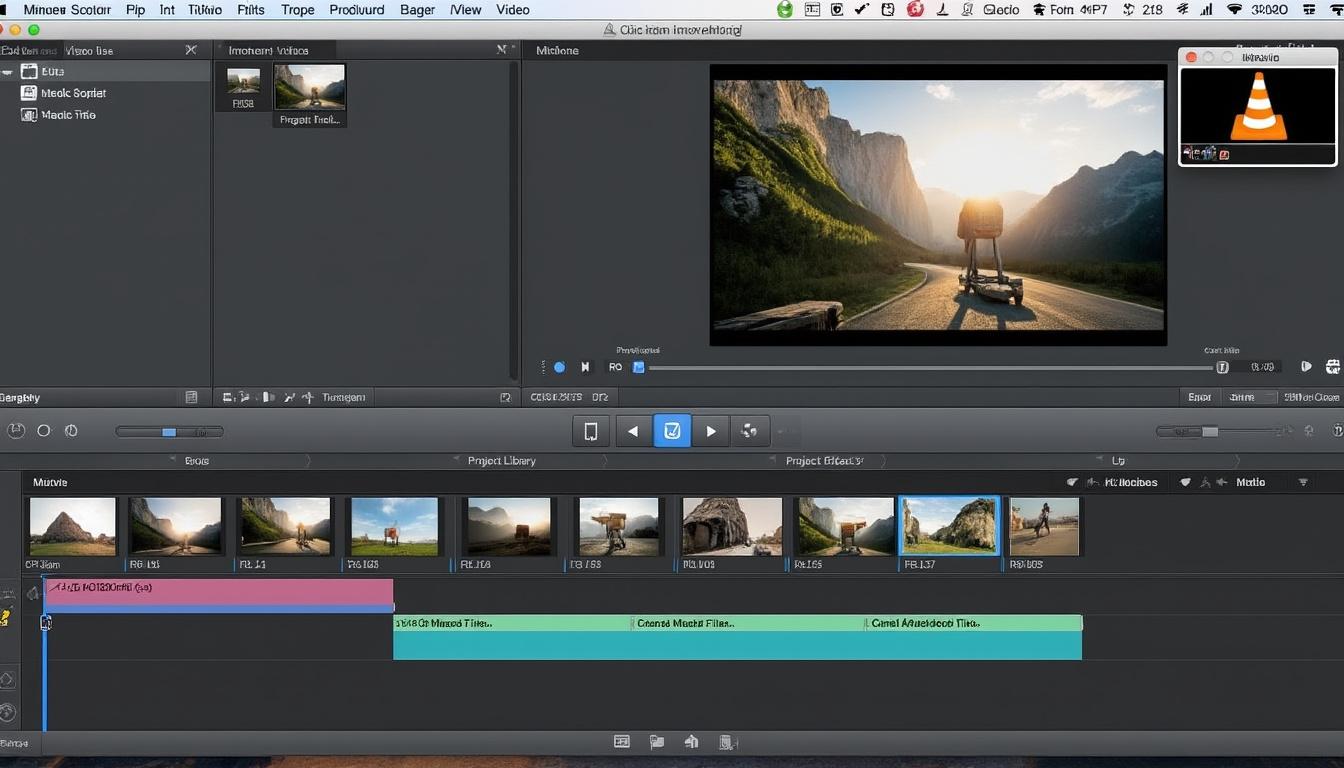Select the last clip showing a person walking
The height and width of the screenshot is (768, 1344).
(x=1044, y=526)
